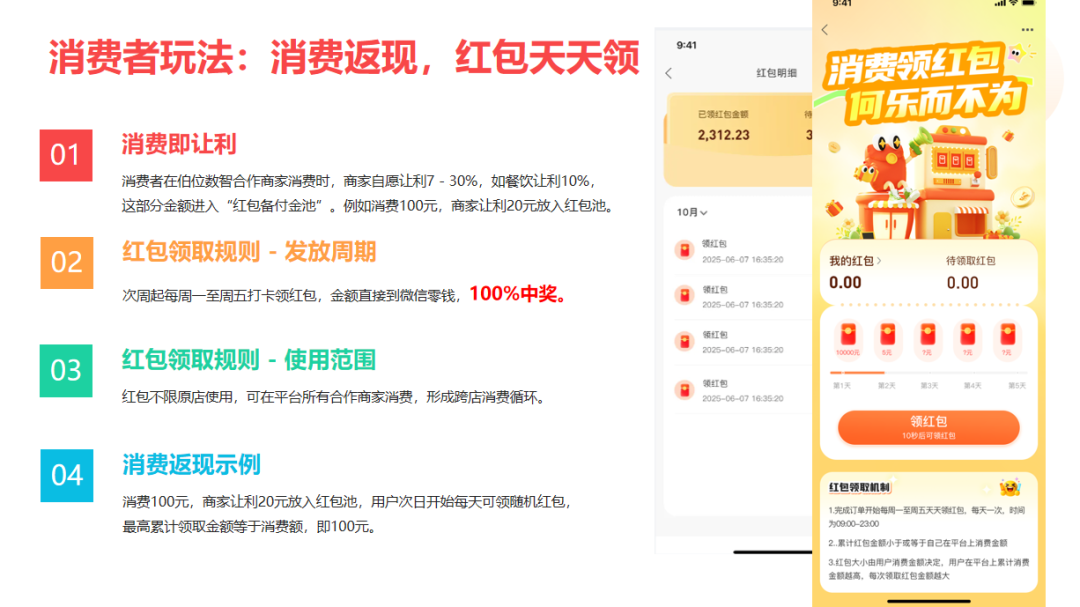The height and width of the screenshot is (607, 1080).
Task: Click rule 2 text 累计红包金额小于或等于
Action: coord(918,543)
